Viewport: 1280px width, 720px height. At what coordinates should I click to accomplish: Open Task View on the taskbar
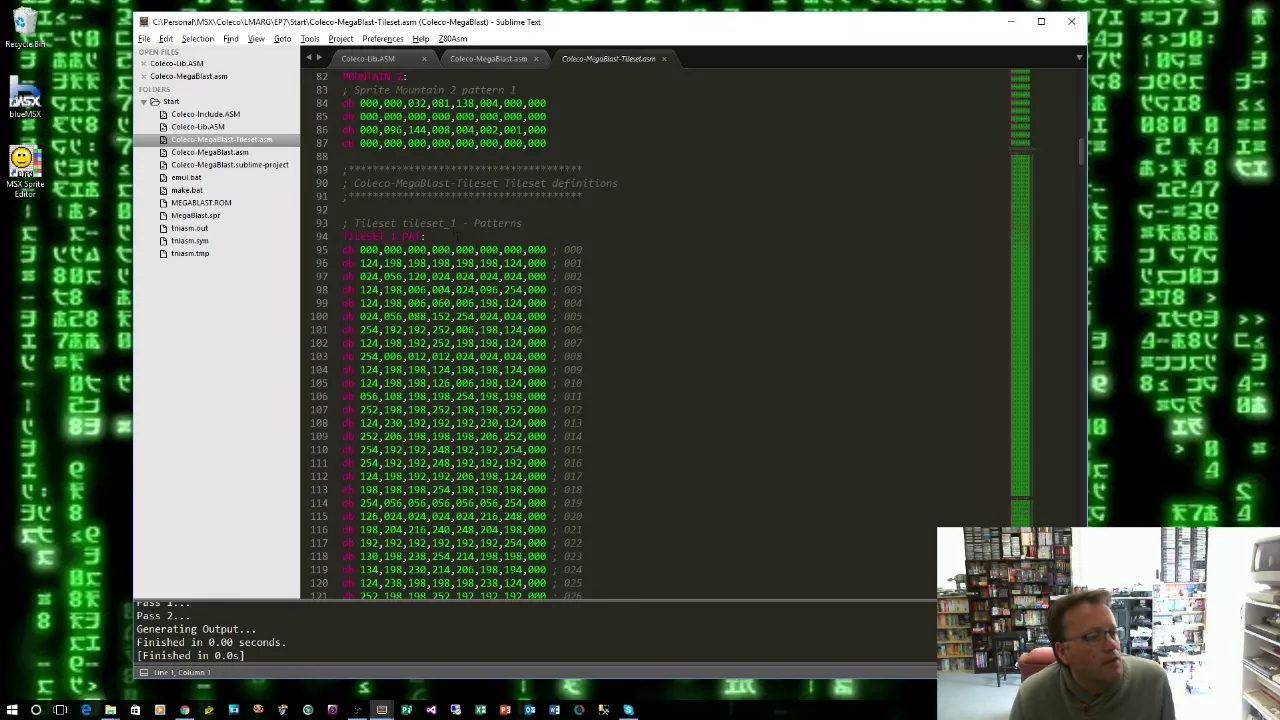point(60,710)
